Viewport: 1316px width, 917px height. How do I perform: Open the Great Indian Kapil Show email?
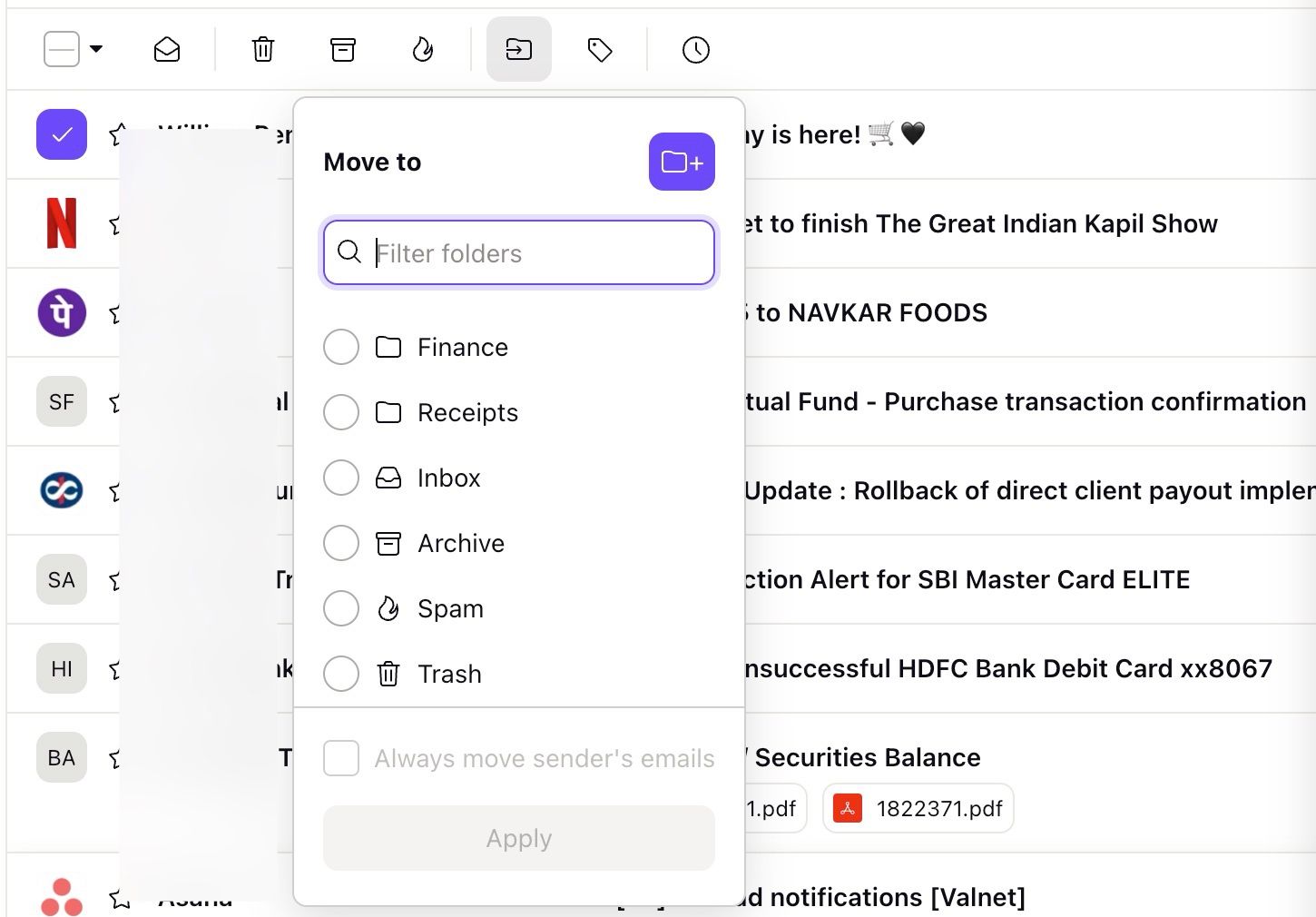coord(981,223)
